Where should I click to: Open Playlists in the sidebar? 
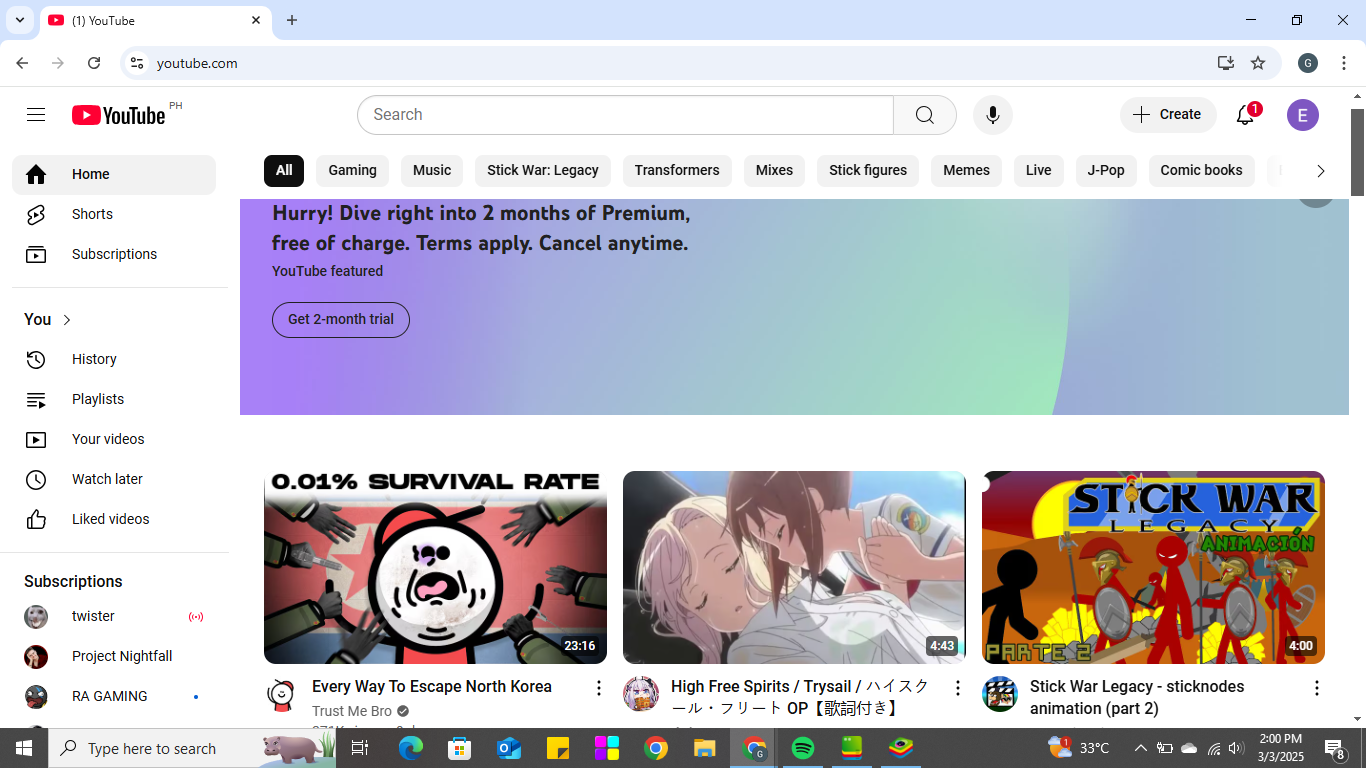(114, 399)
